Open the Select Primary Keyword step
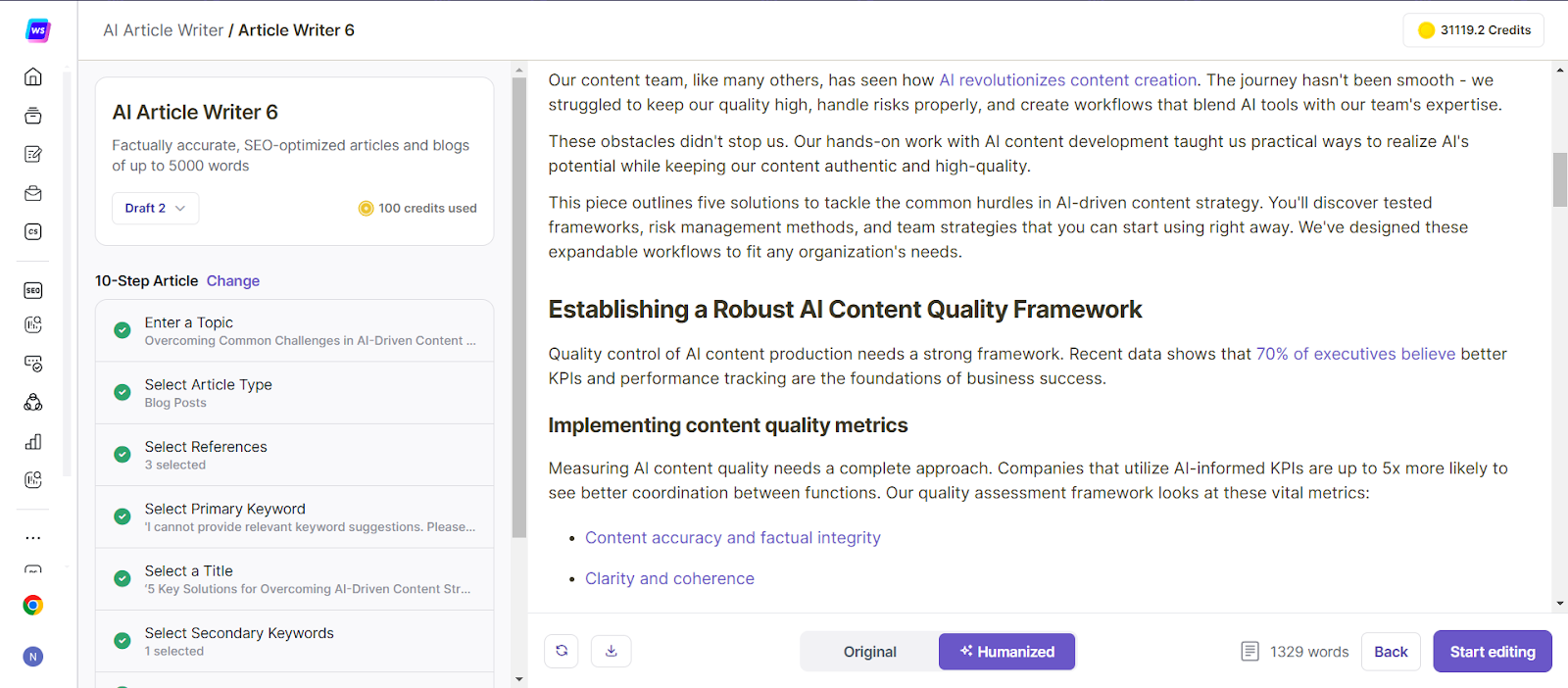The image size is (1568, 688). click(x=294, y=516)
